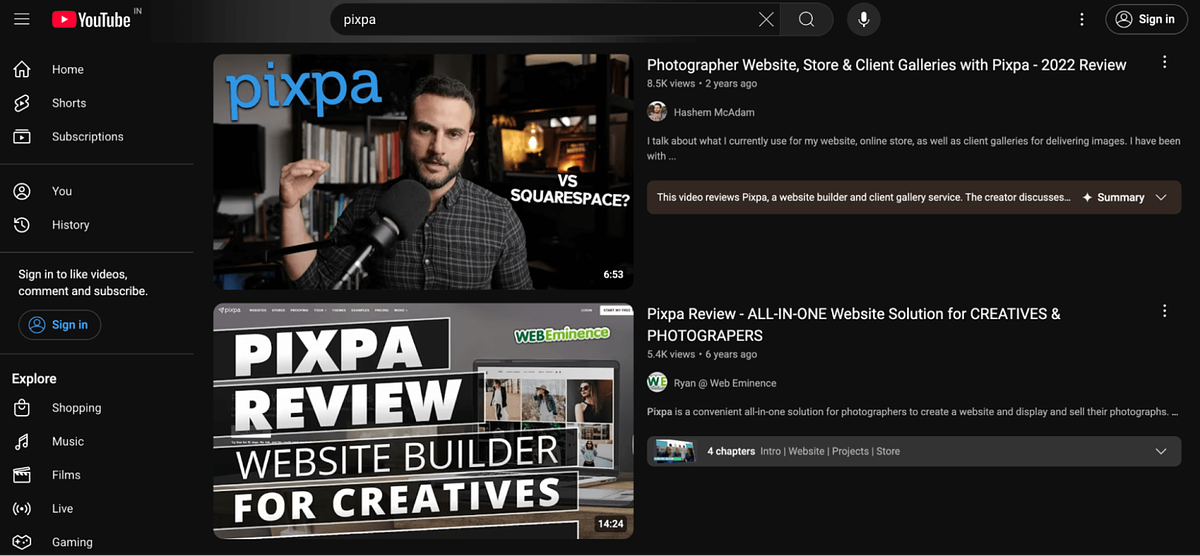The image size is (1200, 556).
Task: Open the You section
Action: click(61, 191)
